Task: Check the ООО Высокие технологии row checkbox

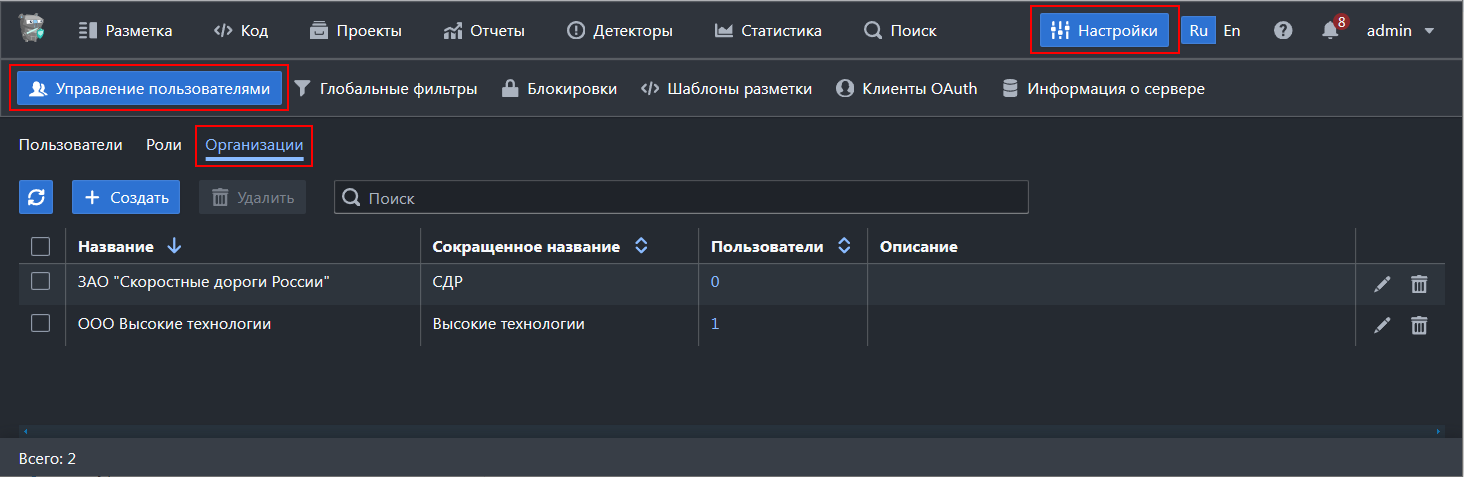Action: (x=41, y=323)
